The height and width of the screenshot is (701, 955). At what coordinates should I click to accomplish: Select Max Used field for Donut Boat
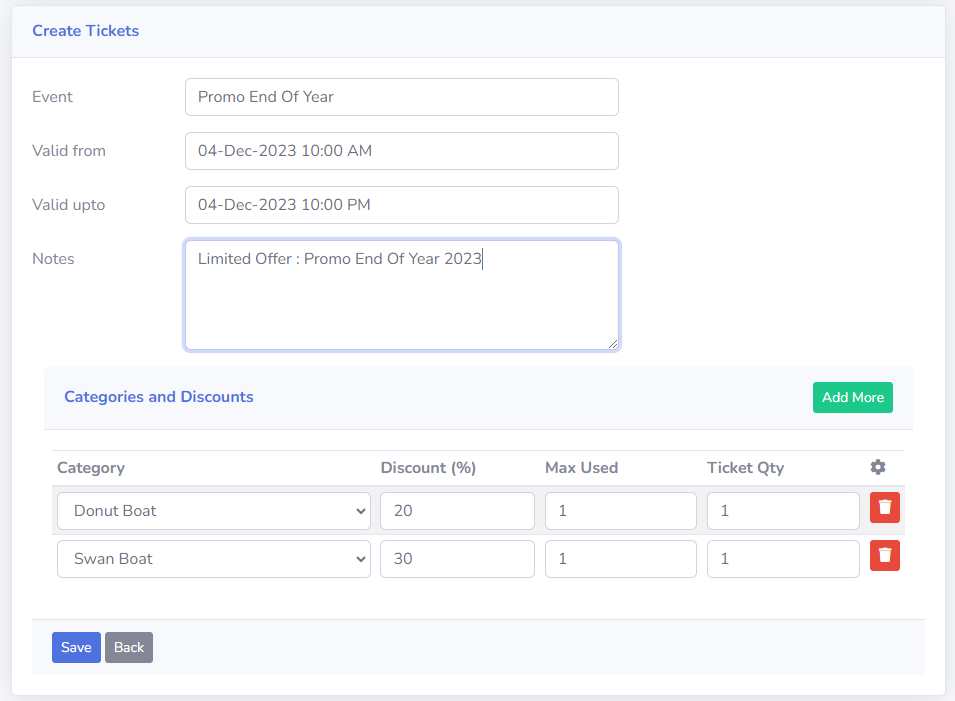tap(620, 511)
